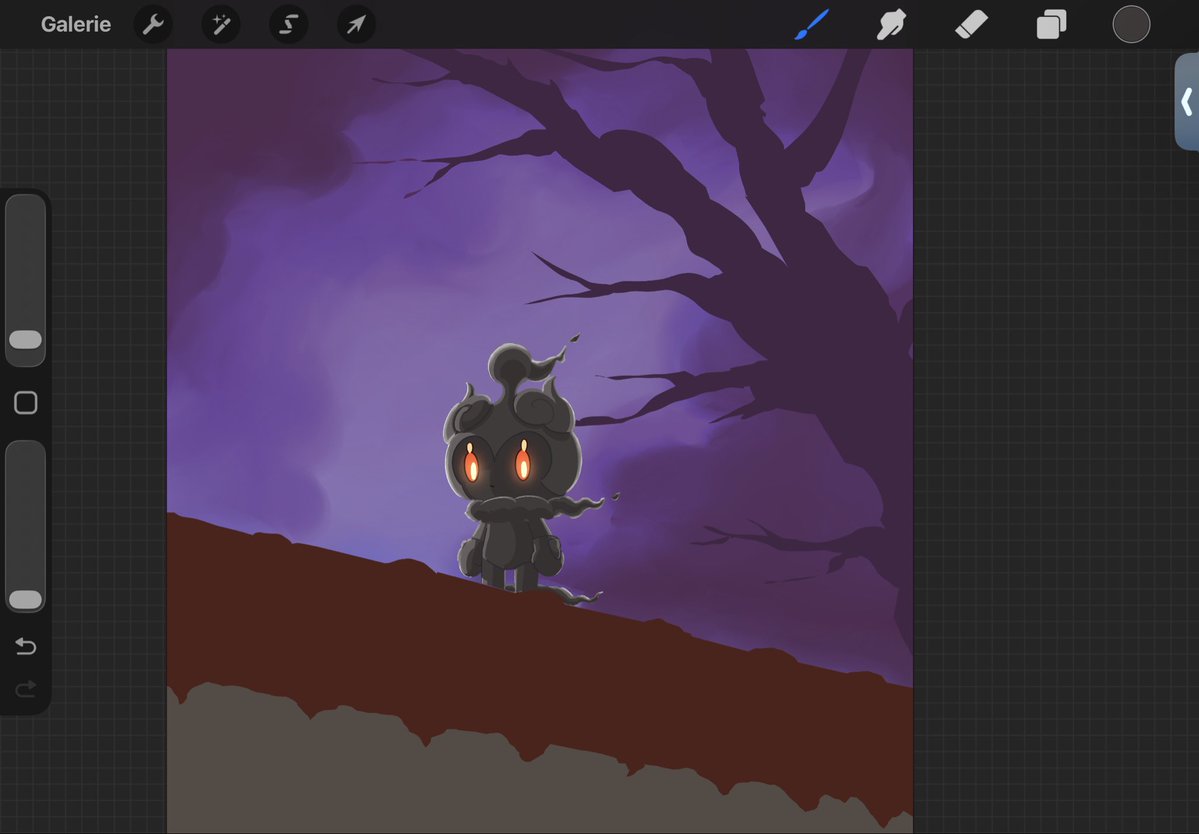Expand the side panel chevron tab
This screenshot has width=1199, height=834.
point(1187,102)
